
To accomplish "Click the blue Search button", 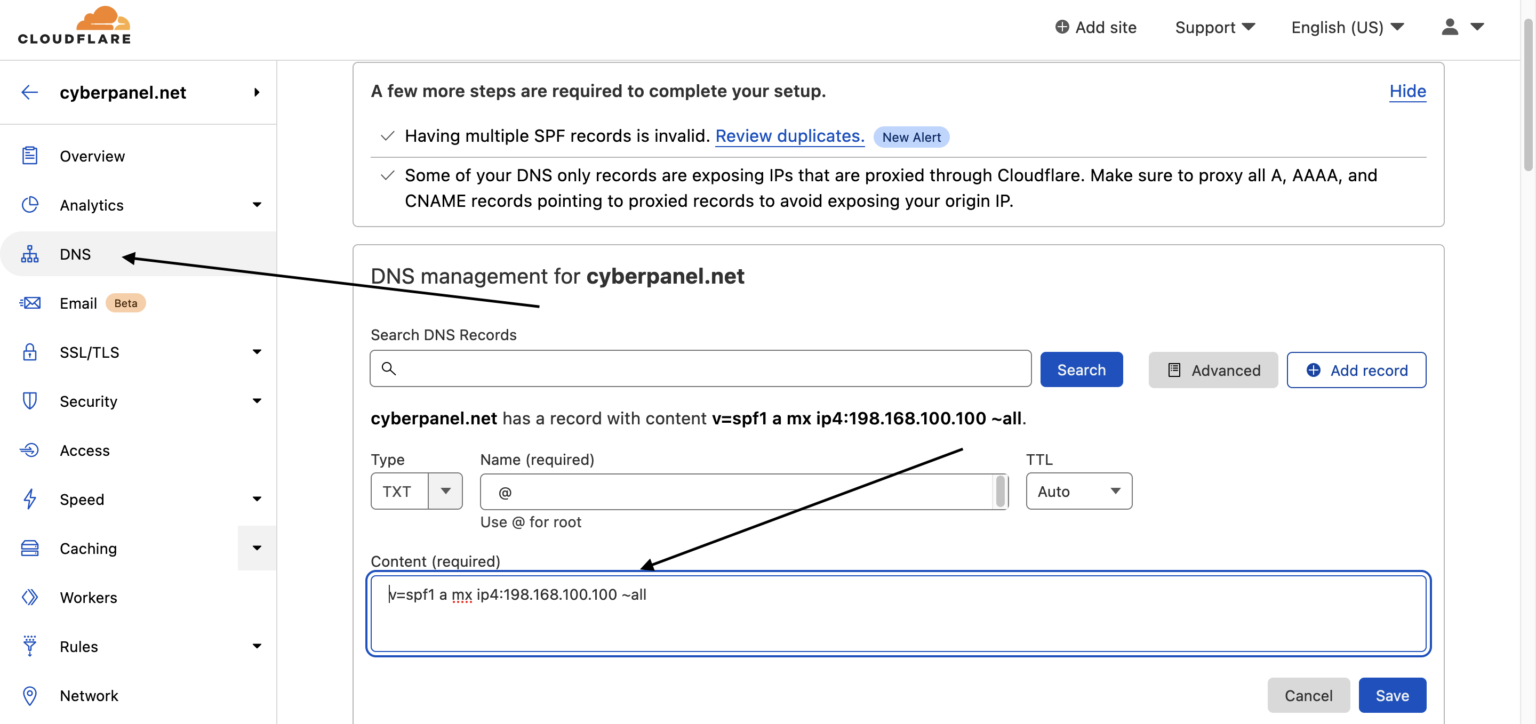I will [1081, 369].
